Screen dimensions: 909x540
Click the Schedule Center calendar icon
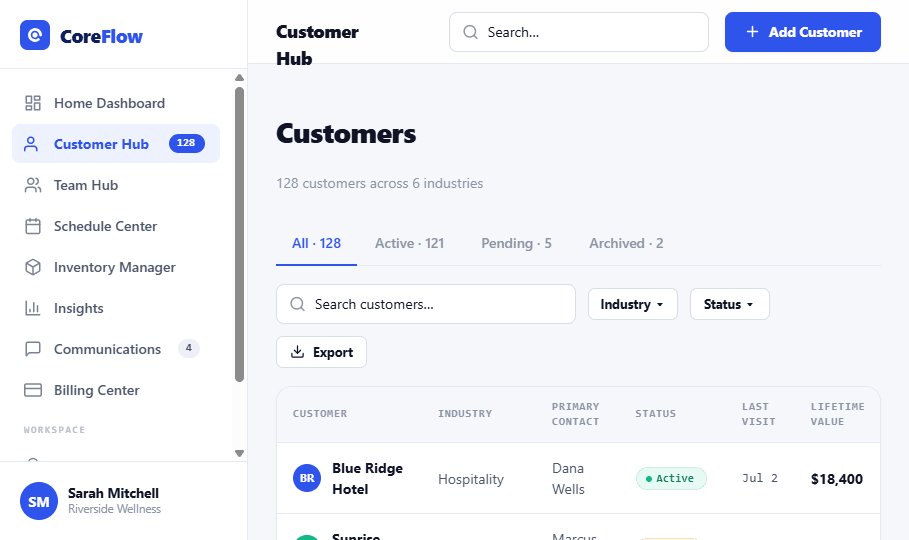tap(33, 226)
